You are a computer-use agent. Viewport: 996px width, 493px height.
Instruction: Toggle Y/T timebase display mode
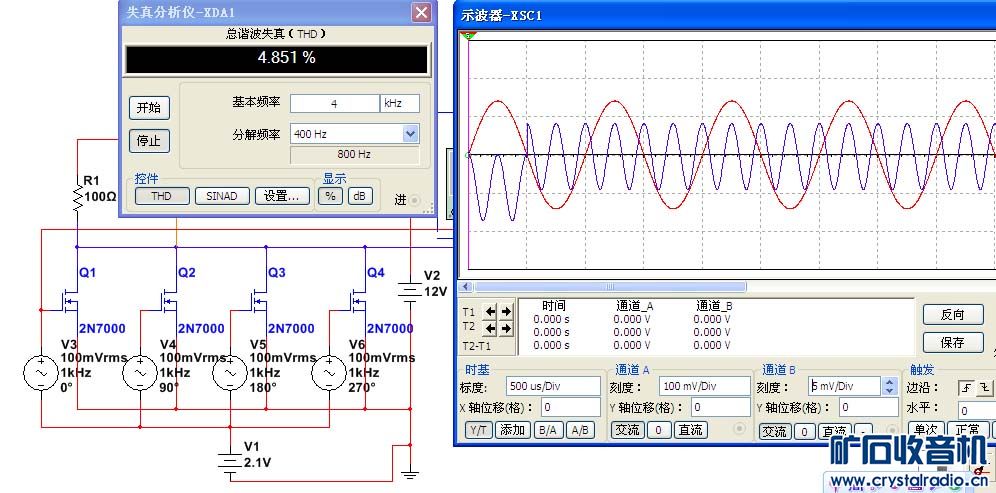tap(479, 430)
